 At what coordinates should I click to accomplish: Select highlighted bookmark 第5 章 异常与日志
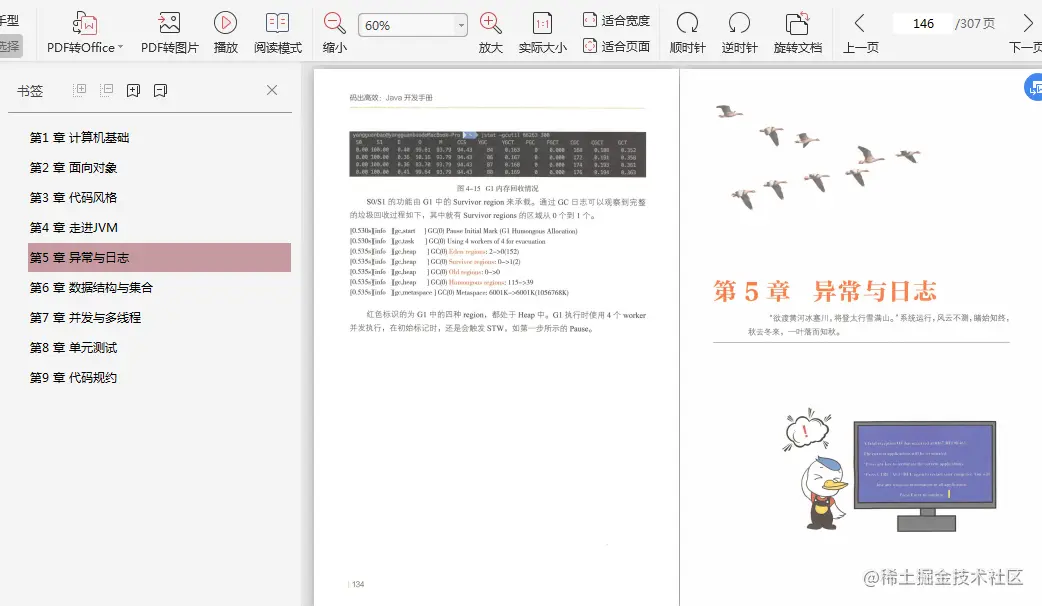[159, 257]
